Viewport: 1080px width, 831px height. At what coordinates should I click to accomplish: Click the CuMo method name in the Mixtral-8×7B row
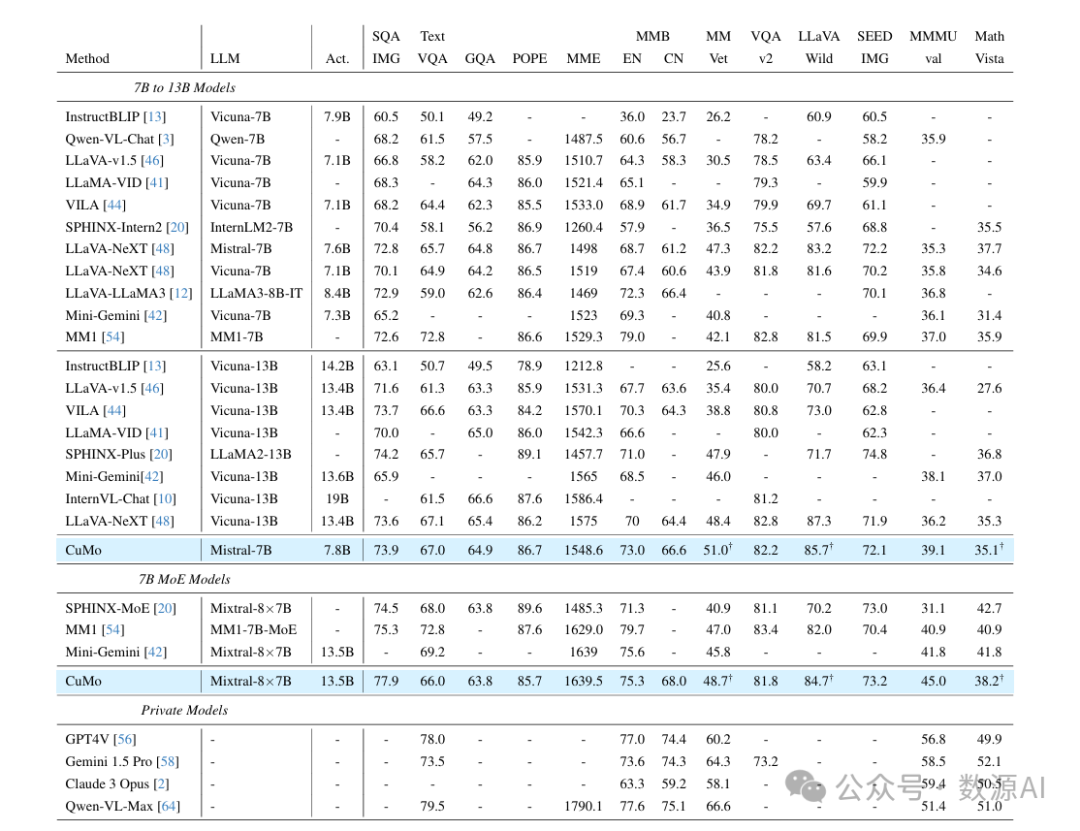click(x=83, y=681)
